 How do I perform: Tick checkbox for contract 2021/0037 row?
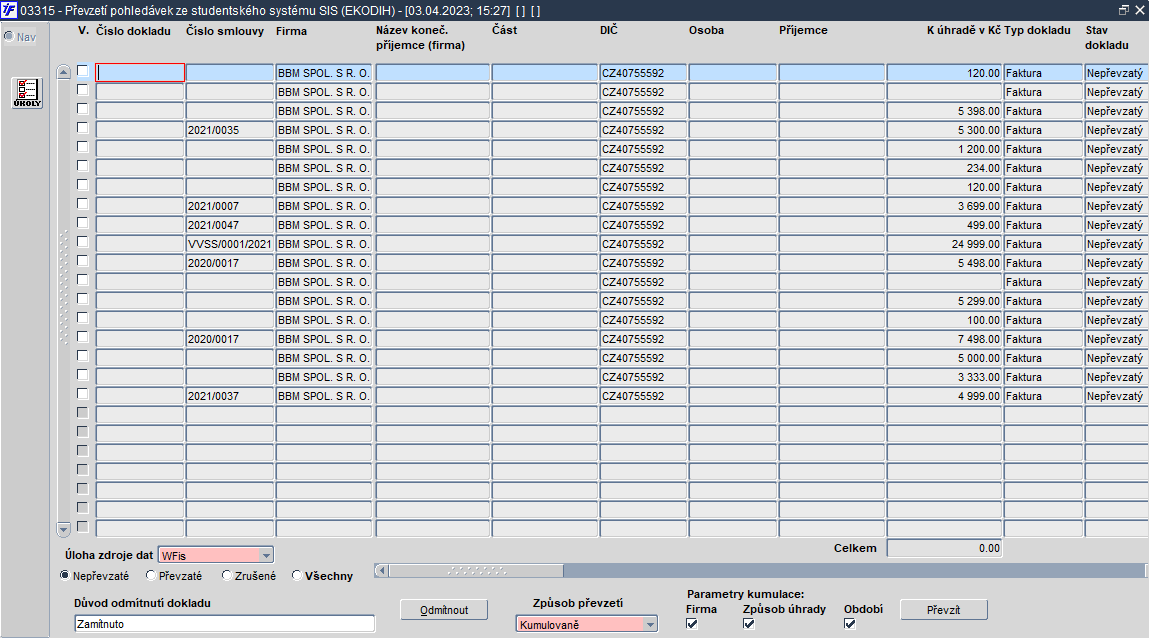[83, 394]
